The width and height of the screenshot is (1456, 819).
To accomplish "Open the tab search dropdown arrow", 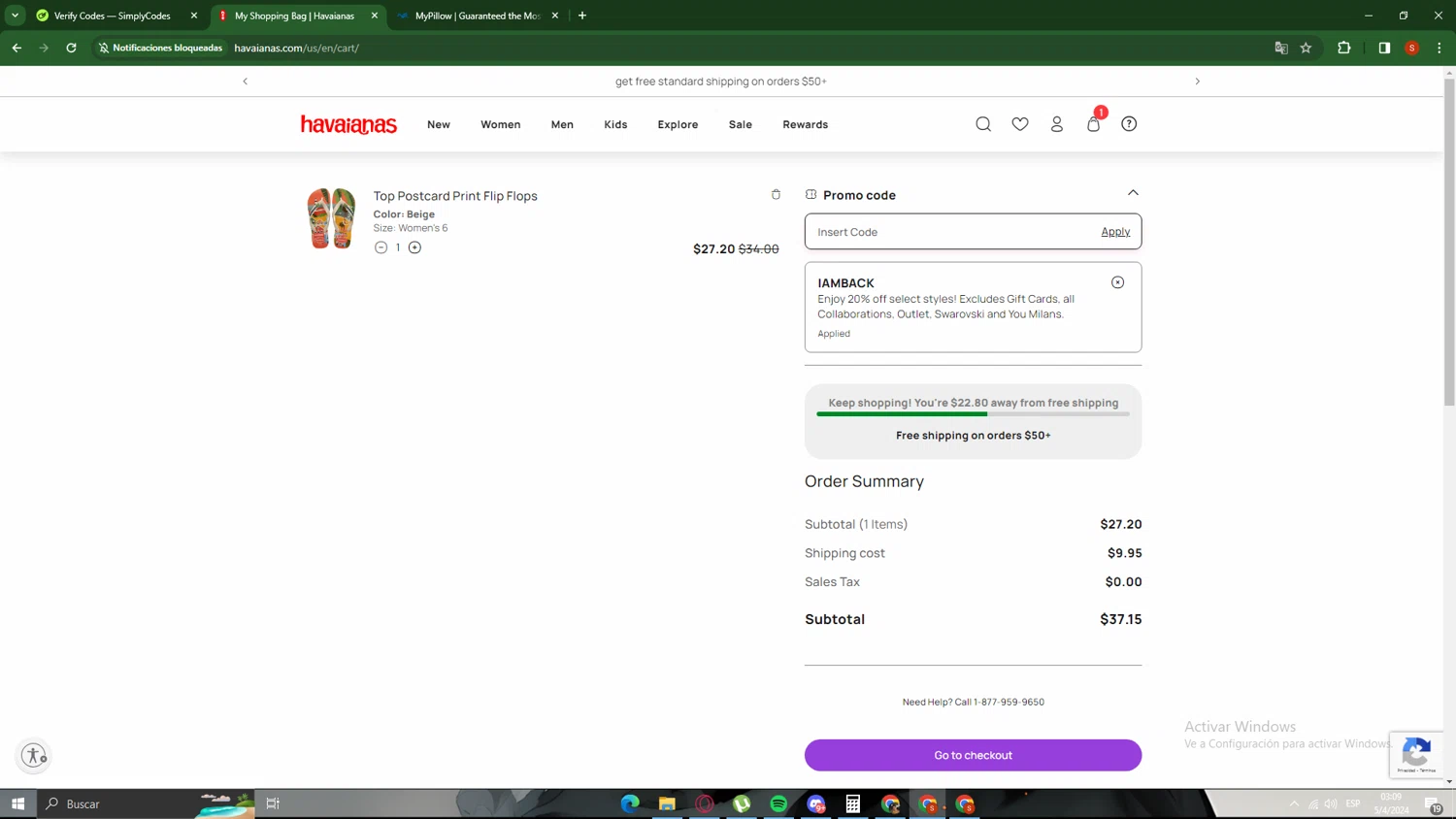I will click(15, 16).
